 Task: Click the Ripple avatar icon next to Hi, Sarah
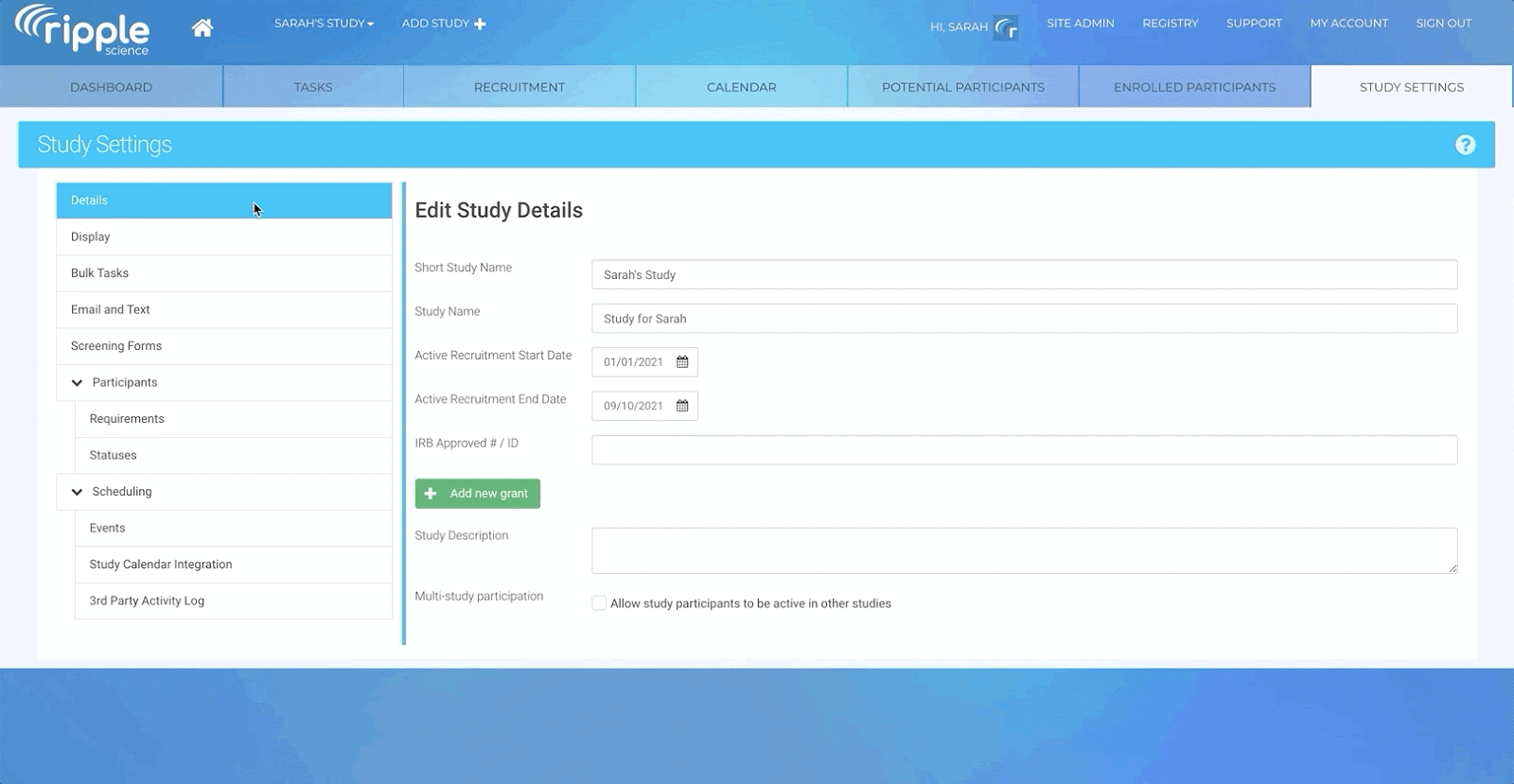(1006, 27)
